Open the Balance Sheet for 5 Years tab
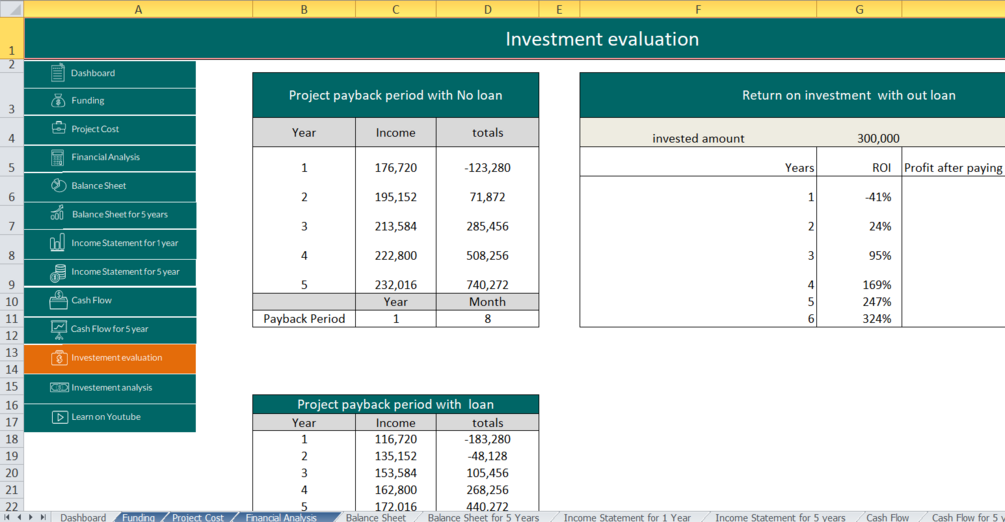Screen dimensions: 1005x522 (483, 517)
